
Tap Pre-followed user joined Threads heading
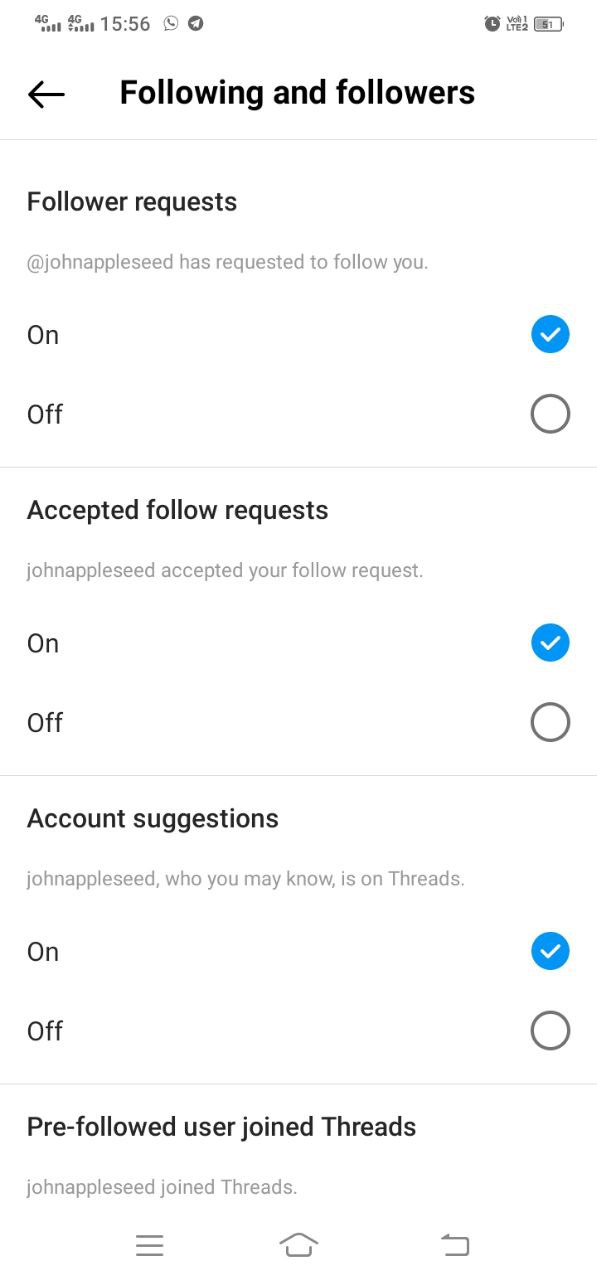coord(222,1127)
